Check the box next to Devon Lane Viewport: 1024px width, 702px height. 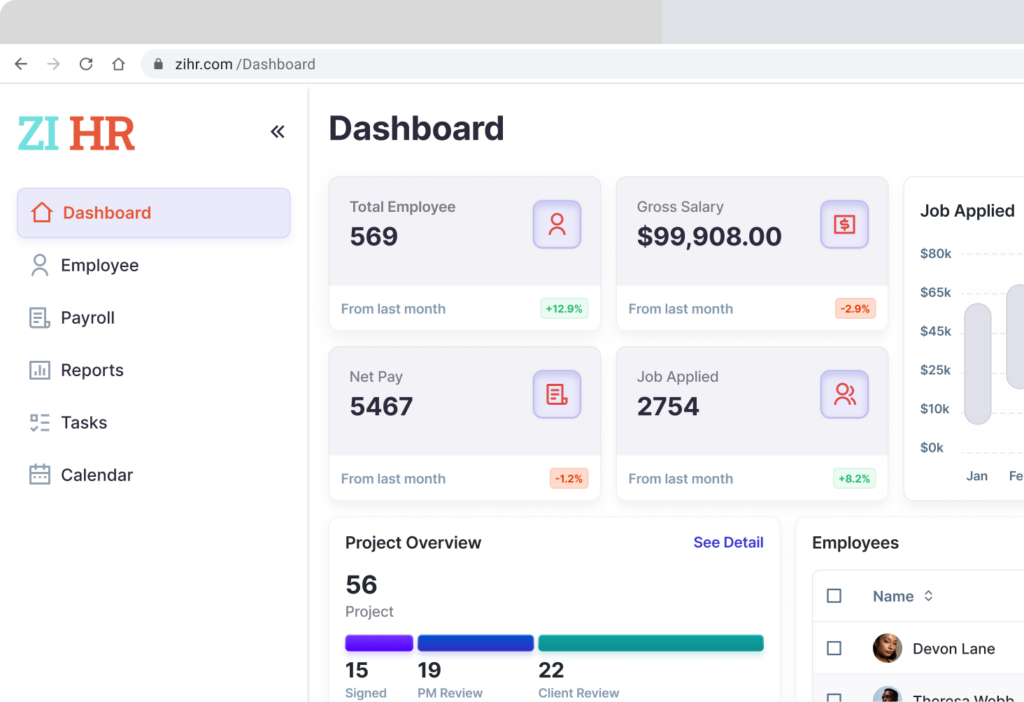click(x=834, y=648)
